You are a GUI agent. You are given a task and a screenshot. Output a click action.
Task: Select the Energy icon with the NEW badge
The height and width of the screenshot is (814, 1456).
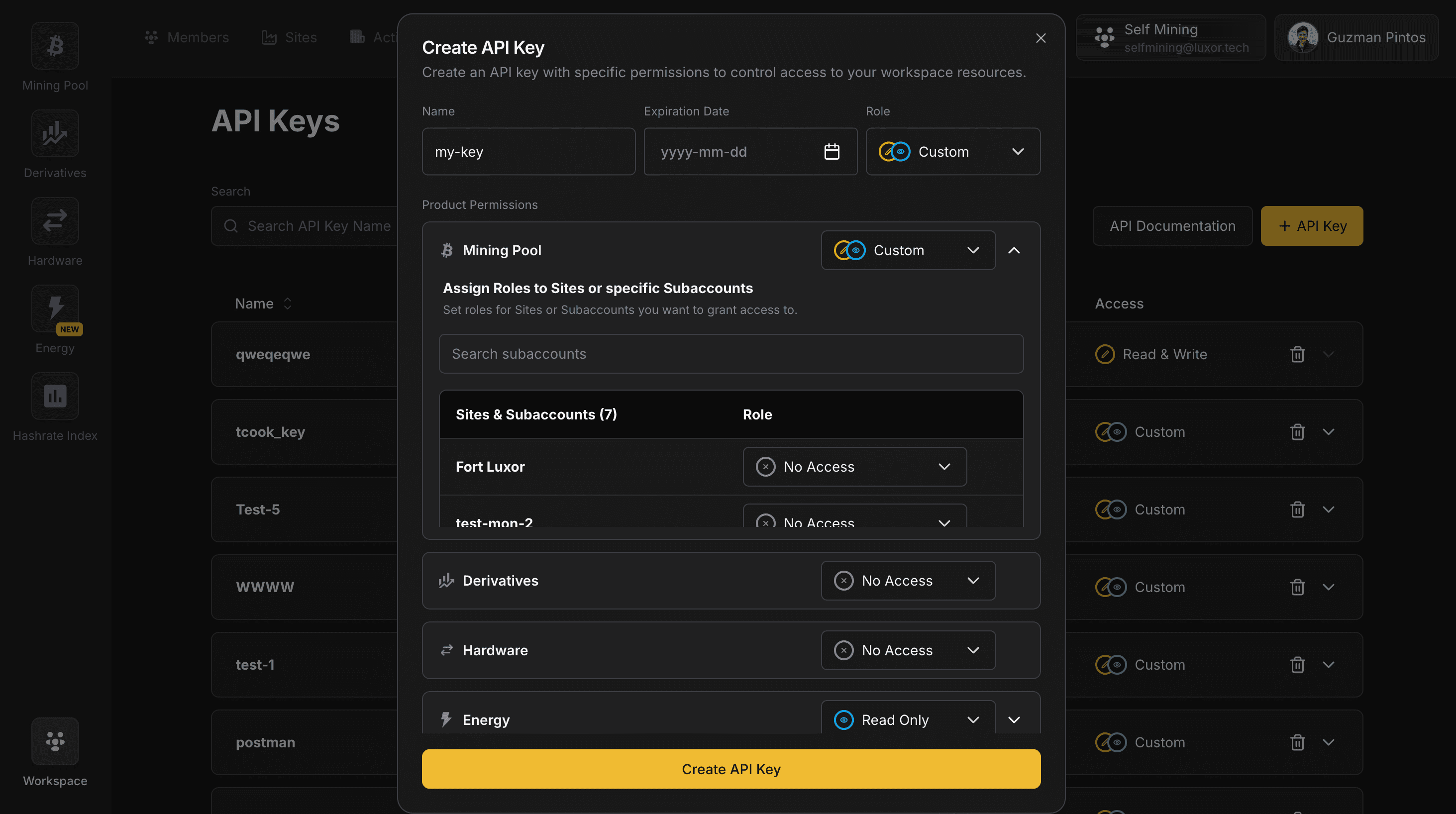click(55, 308)
